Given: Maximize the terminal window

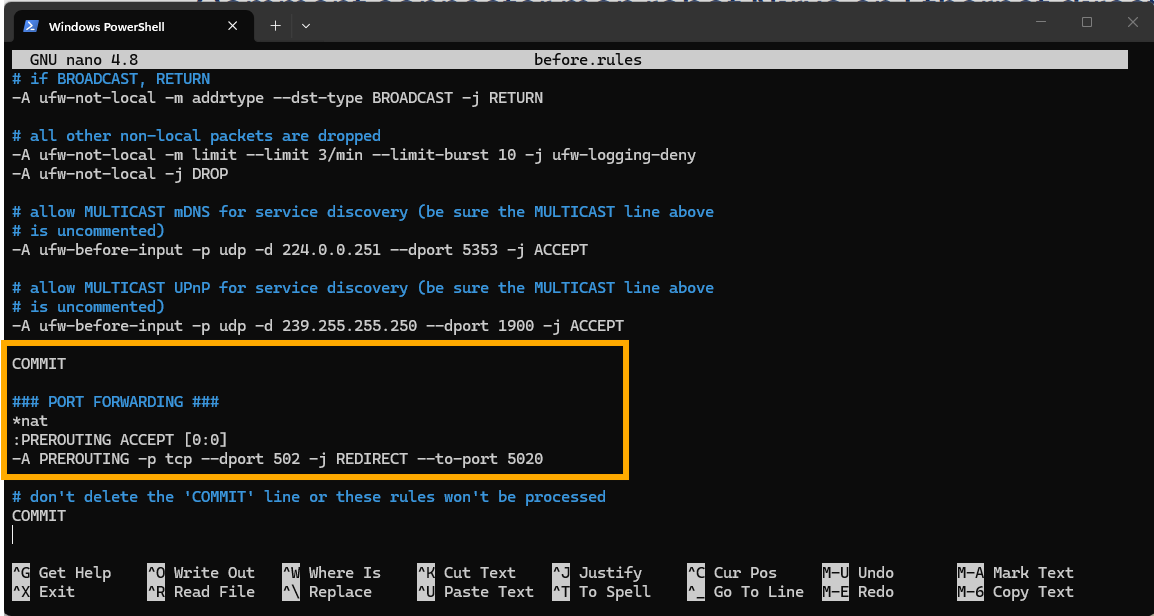Looking at the screenshot, I should click(x=1087, y=22).
